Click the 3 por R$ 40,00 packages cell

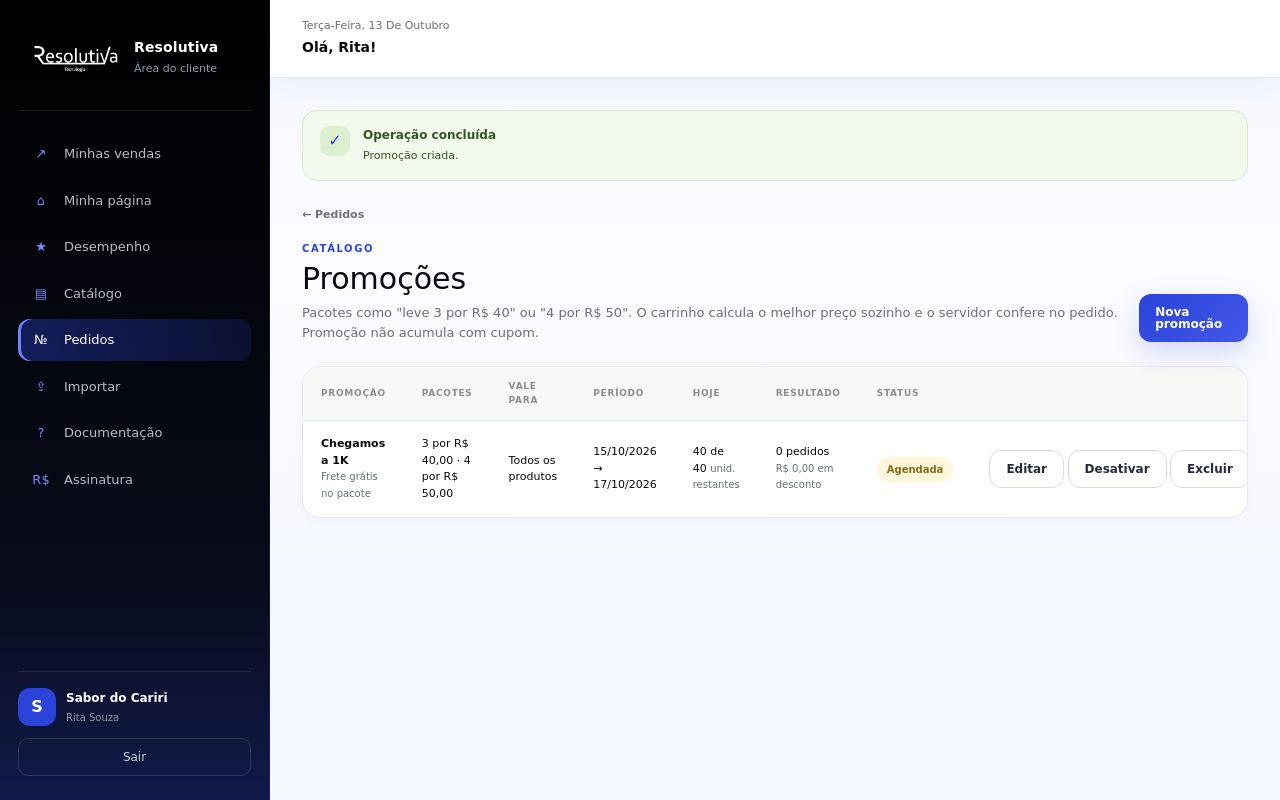[446, 468]
